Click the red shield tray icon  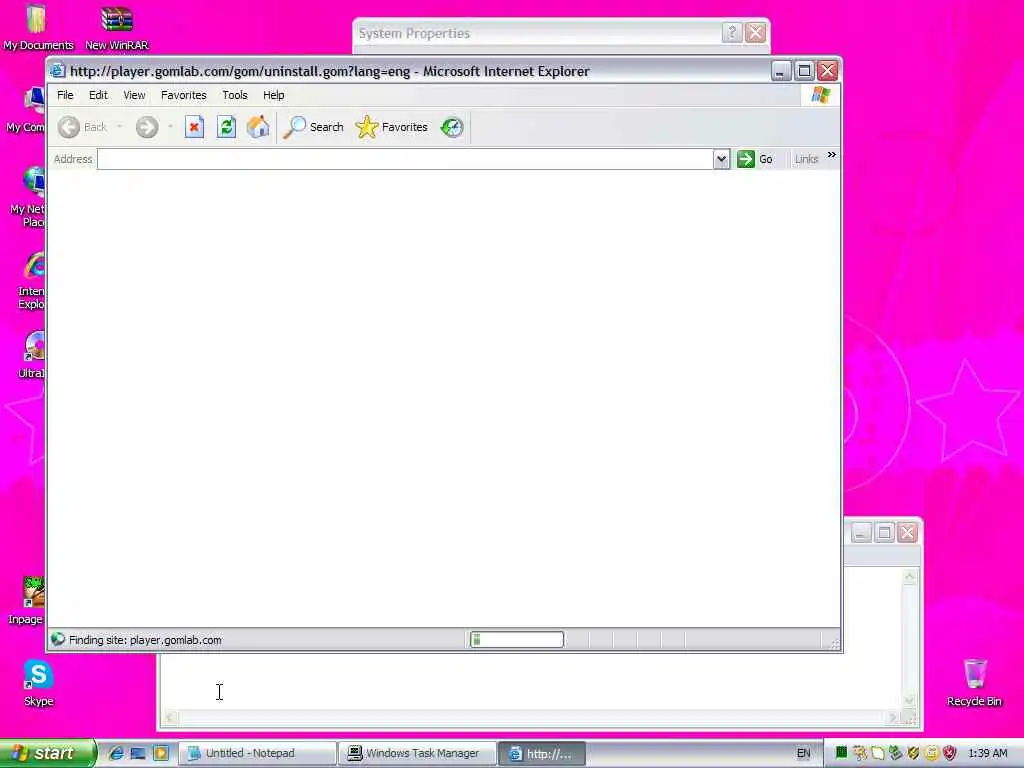(x=950, y=753)
